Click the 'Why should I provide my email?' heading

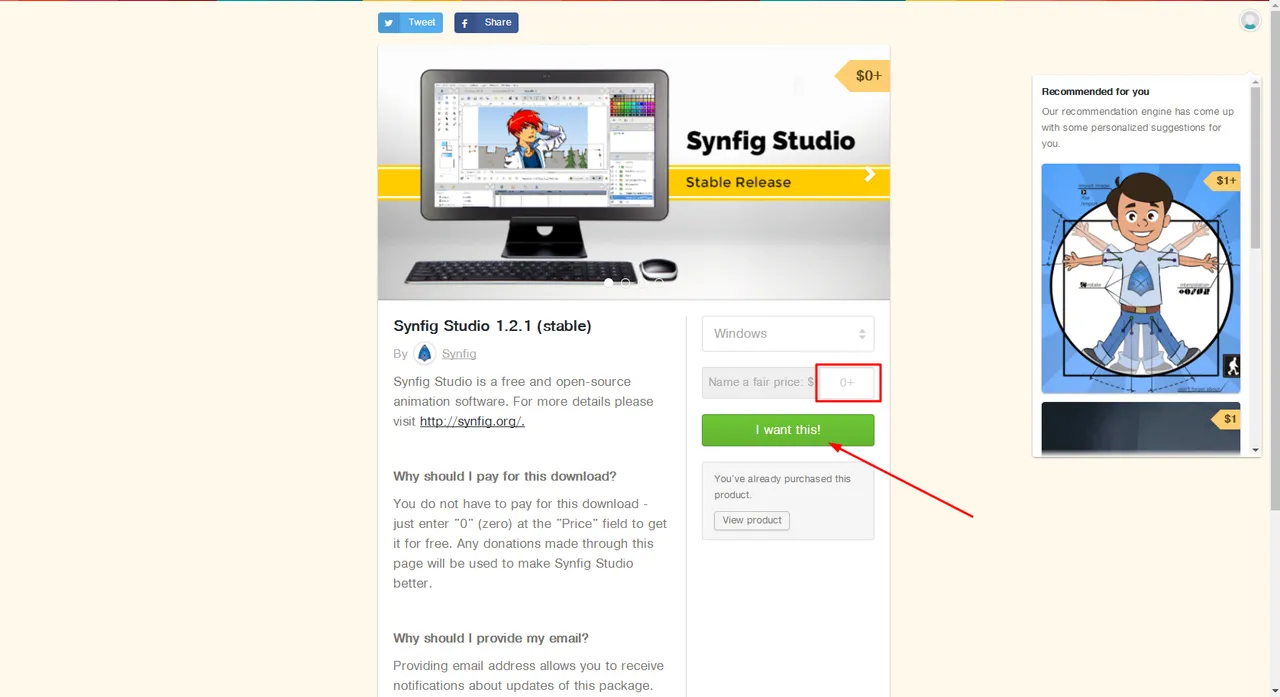click(x=491, y=638)
